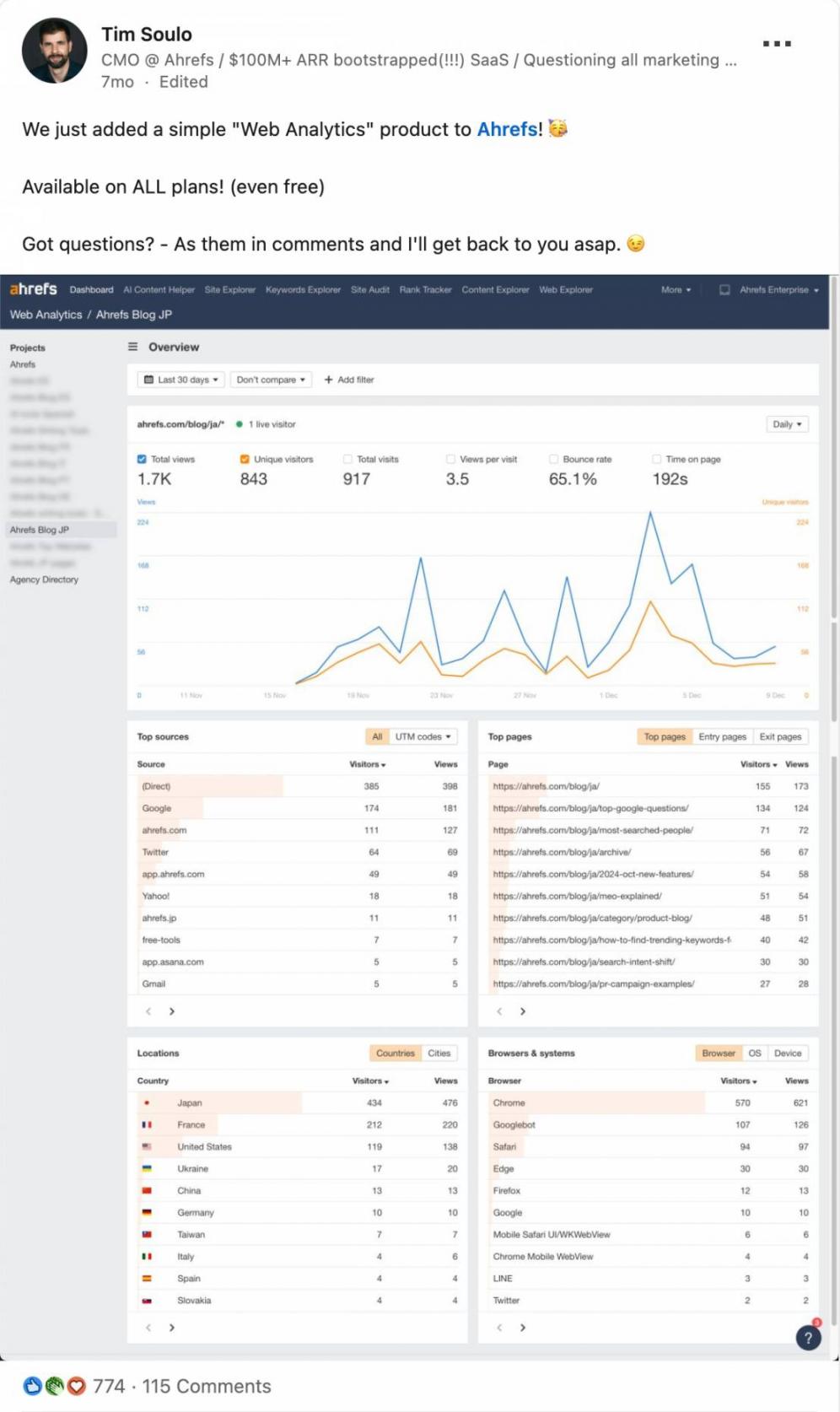Open Rank Tracker in the top navigation
The width and height of the screenshot is (840, 1412).
pos(425,290)
